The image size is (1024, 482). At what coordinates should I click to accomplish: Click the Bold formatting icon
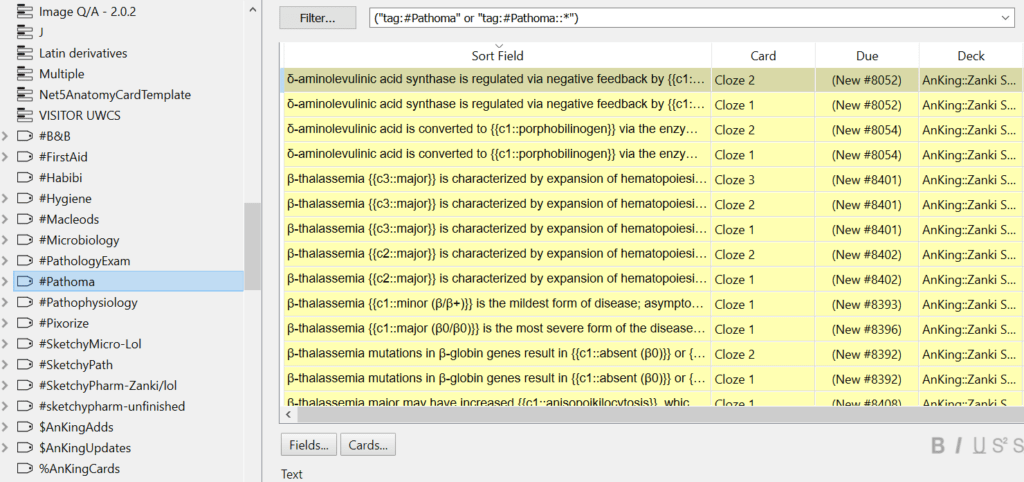(x=938, y=446)
